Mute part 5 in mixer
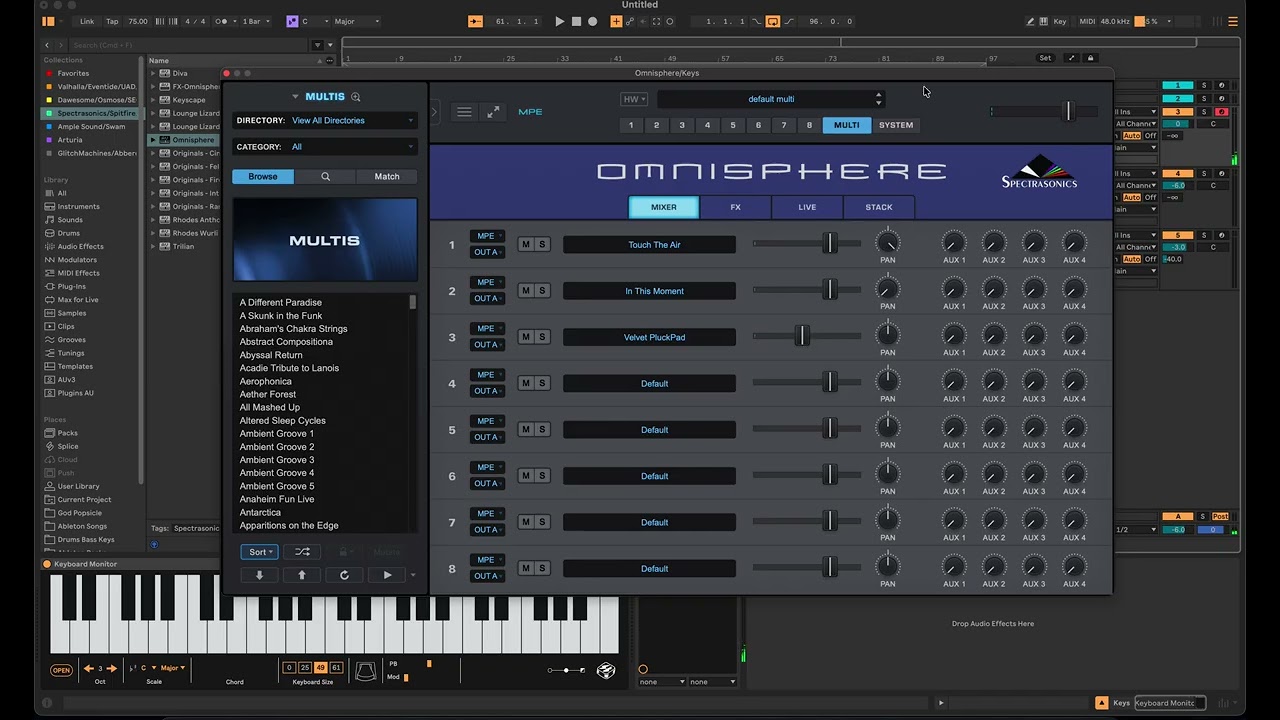The image size is (1280, 720). [x=526, y=430]
